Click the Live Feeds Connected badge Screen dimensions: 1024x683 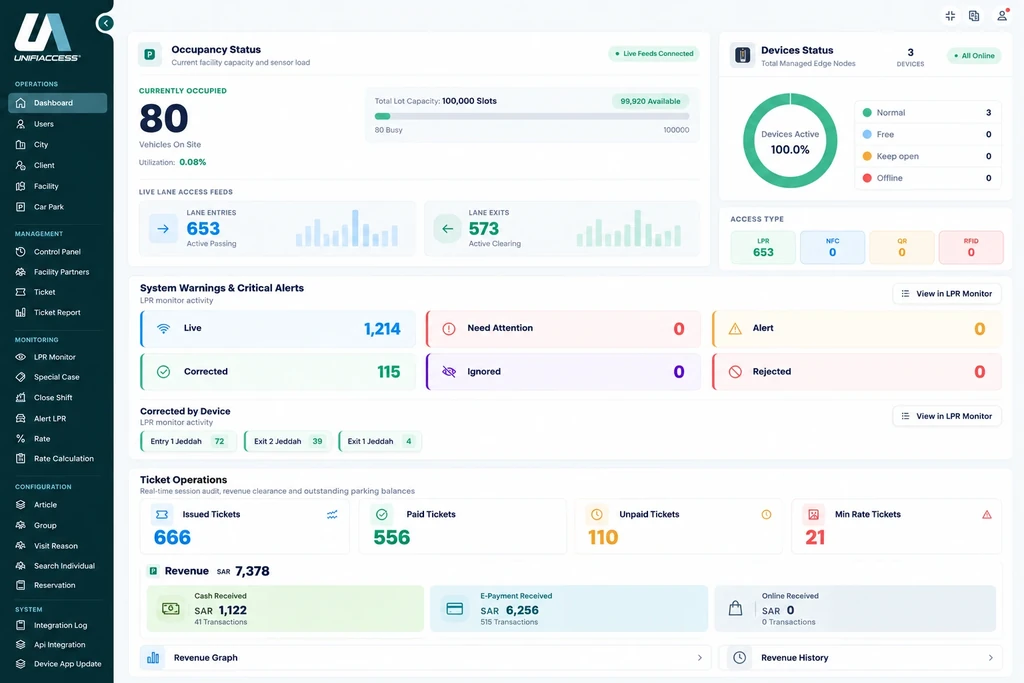click(654, 54)
